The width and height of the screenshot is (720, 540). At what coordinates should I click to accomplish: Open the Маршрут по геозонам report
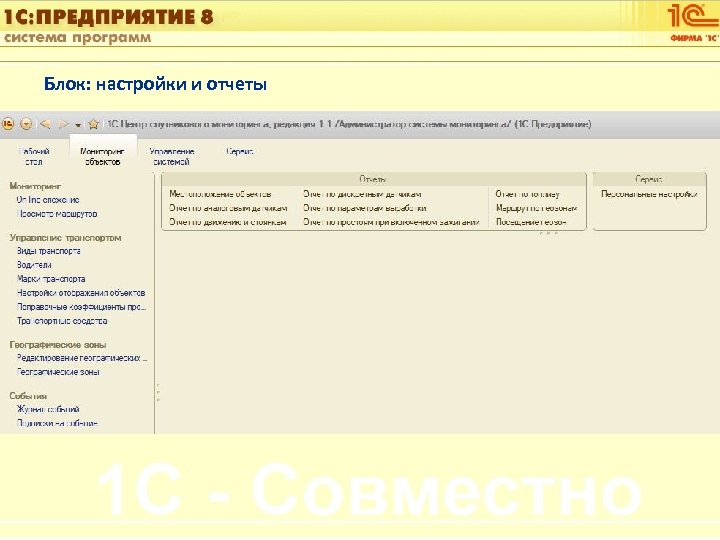(x=536, y=208)
